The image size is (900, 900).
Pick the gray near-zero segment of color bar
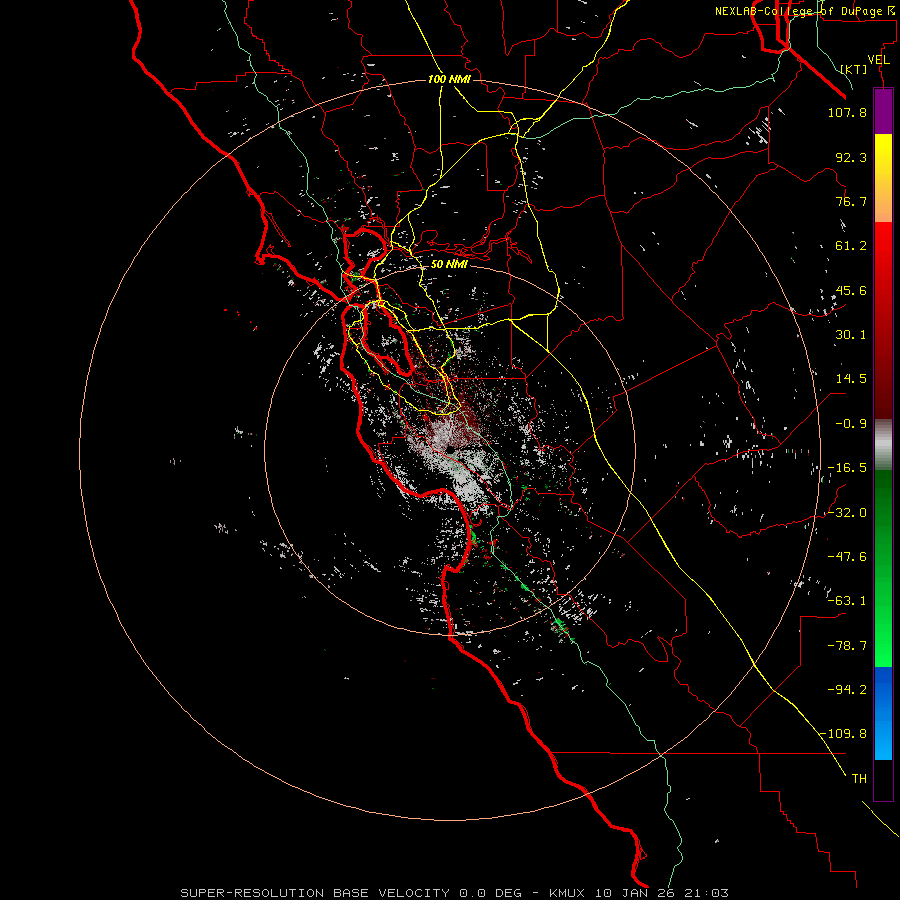click(x=883, y=445)
